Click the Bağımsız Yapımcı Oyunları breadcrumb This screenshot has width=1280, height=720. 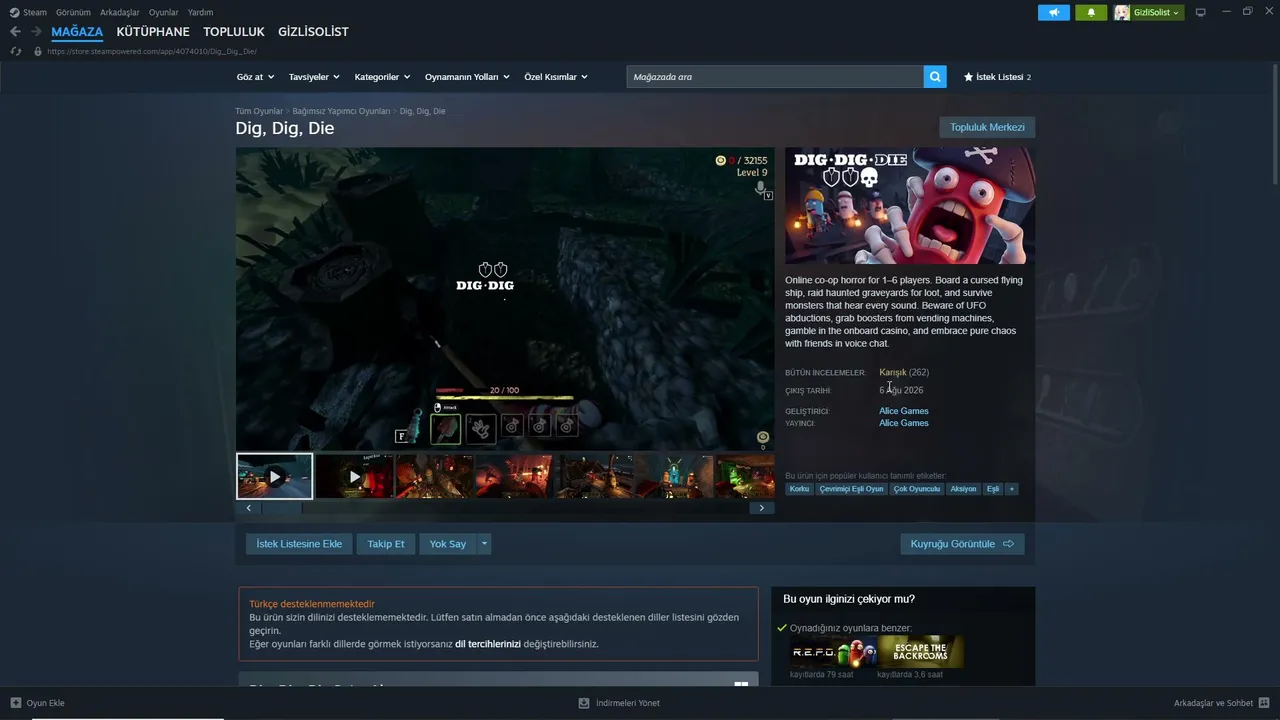341,111
